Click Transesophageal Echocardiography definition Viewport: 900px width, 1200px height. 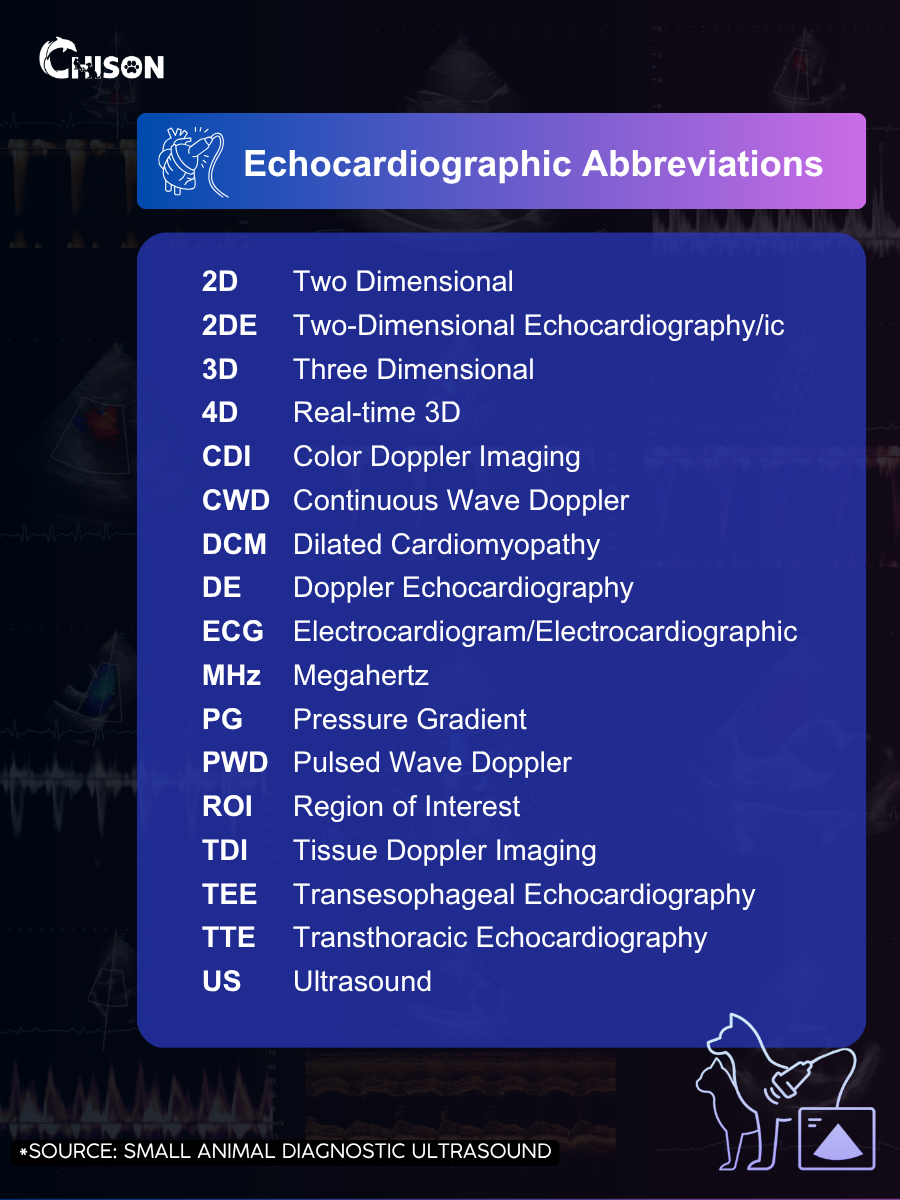(524, 895)
